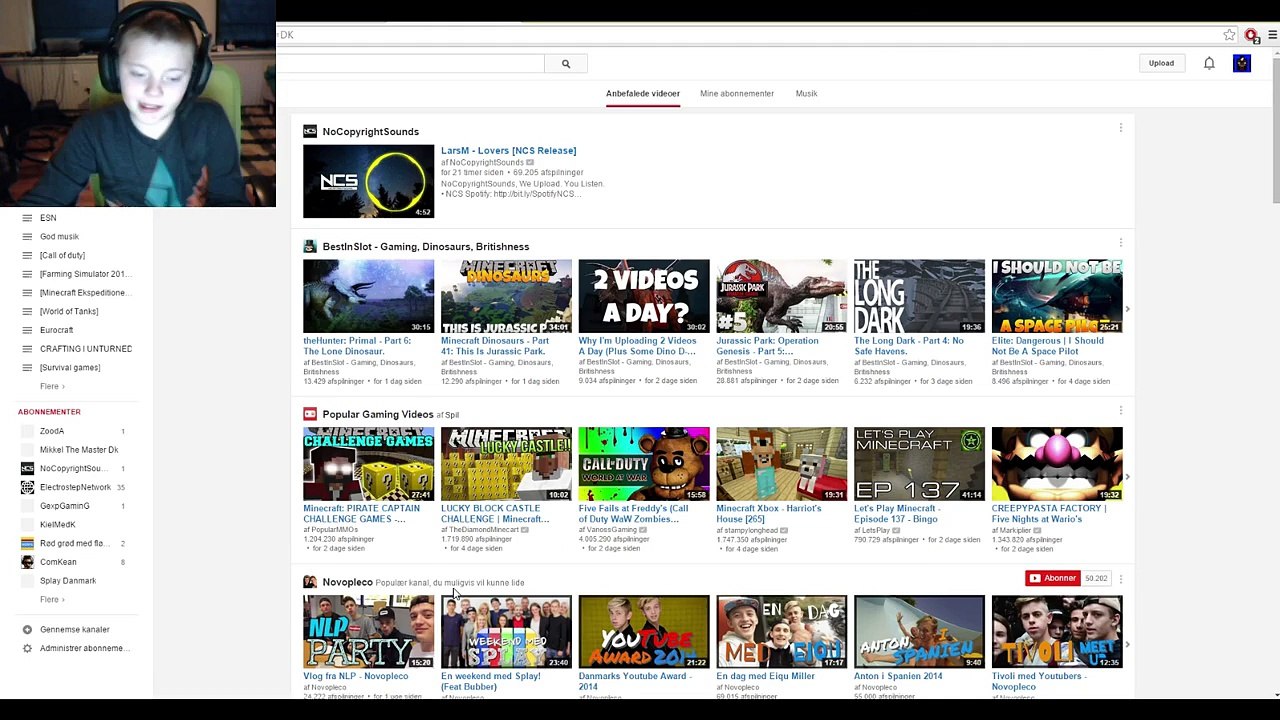Click playlist icon next to Eurocraft
The width and height of the screenshot is (1280, 720).
coord(27,330)
